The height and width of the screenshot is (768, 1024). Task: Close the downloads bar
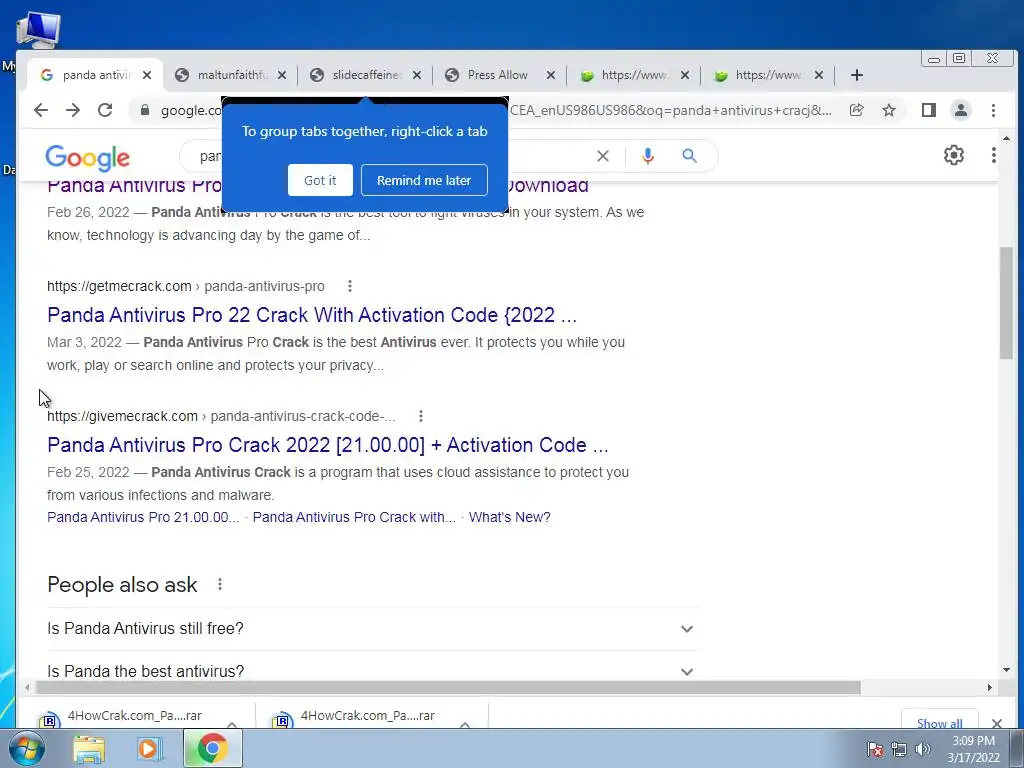pyautogui.click(x=997, y=723)
